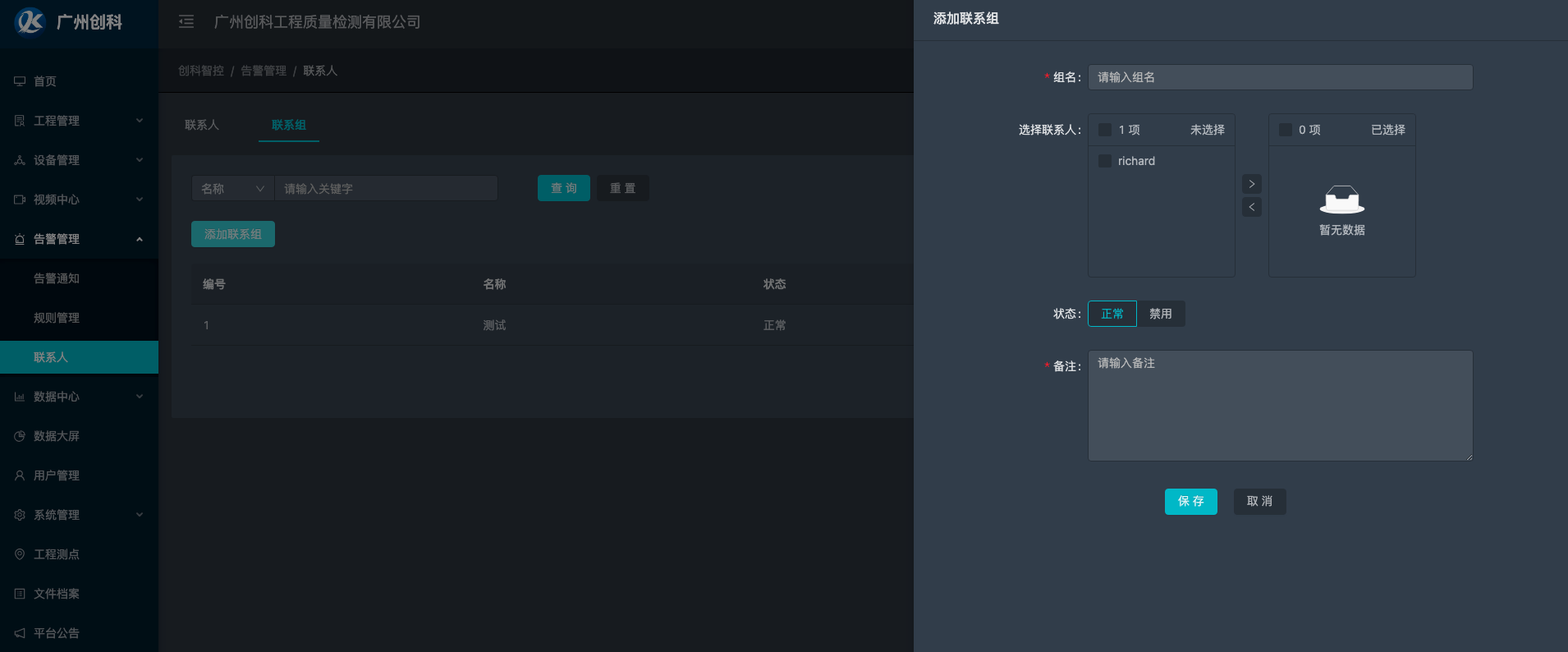Collapse the 告警管理 menu chevron
The height and width of the screenshot is (652, 1568).
(x=140, y=239)
